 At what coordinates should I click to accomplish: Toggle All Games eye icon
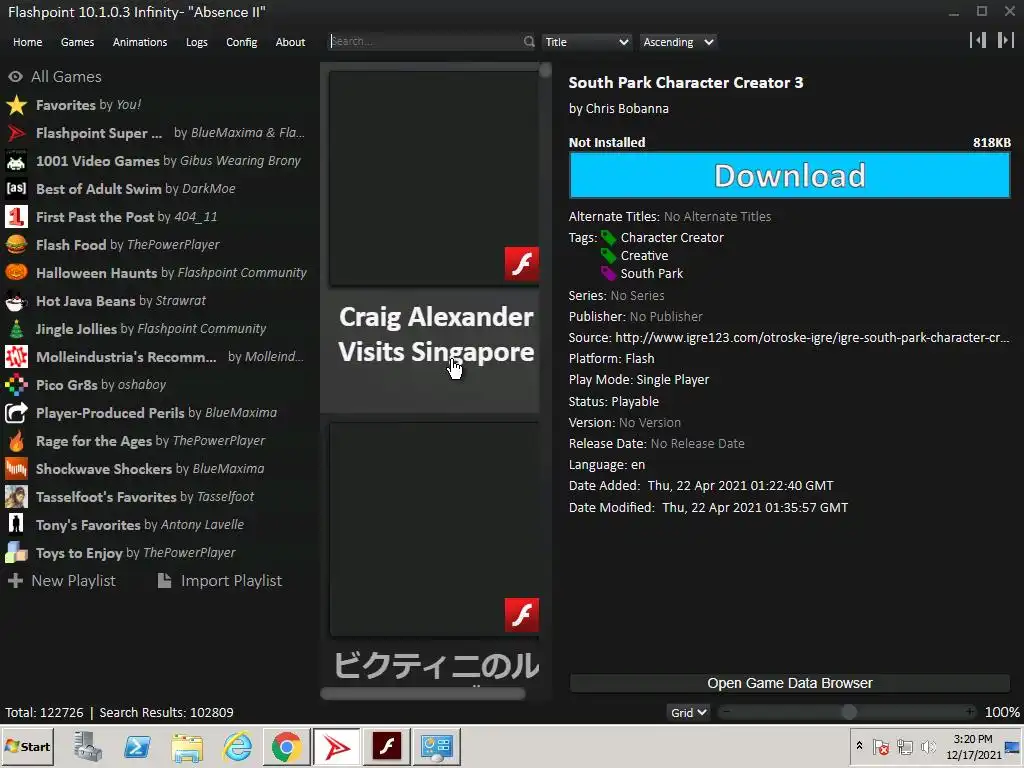[x=16, y=77]
